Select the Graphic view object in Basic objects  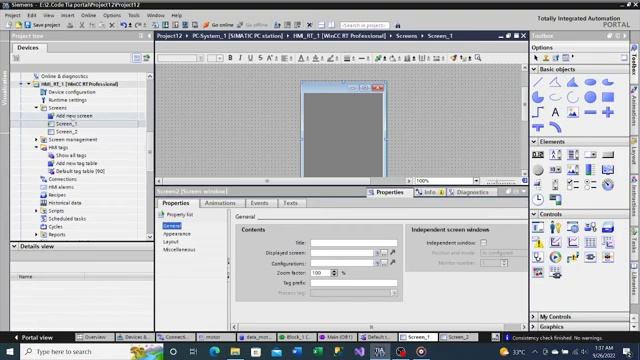tap(573, 112)
